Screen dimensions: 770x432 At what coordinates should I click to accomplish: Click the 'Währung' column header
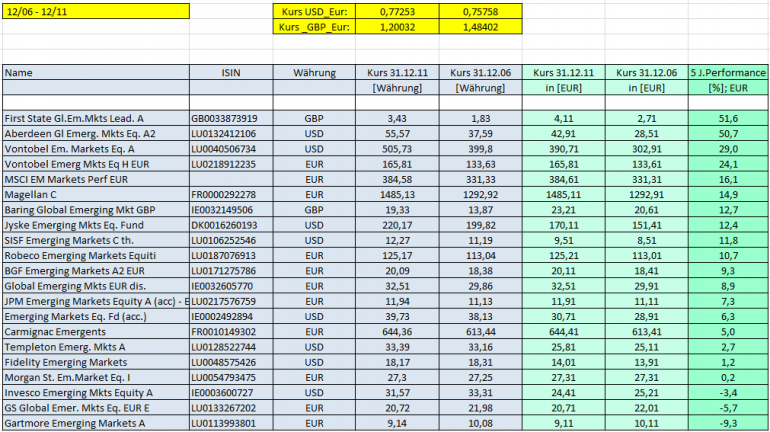(314, 73)
